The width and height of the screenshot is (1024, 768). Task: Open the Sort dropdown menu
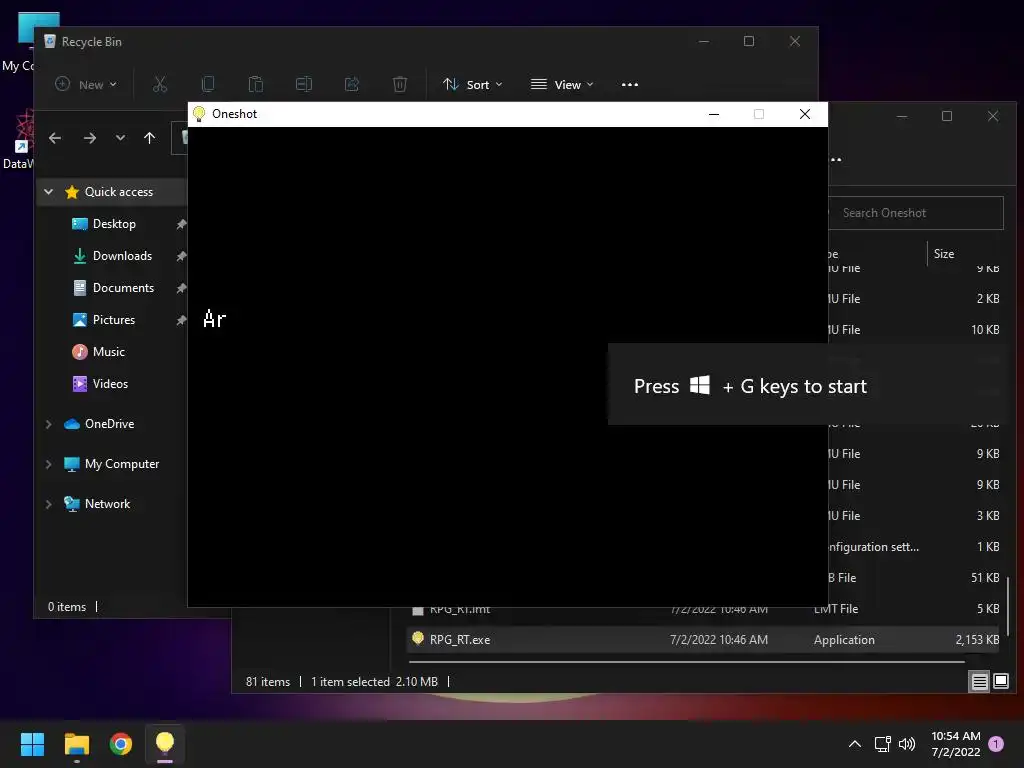(x=473, y=84)
